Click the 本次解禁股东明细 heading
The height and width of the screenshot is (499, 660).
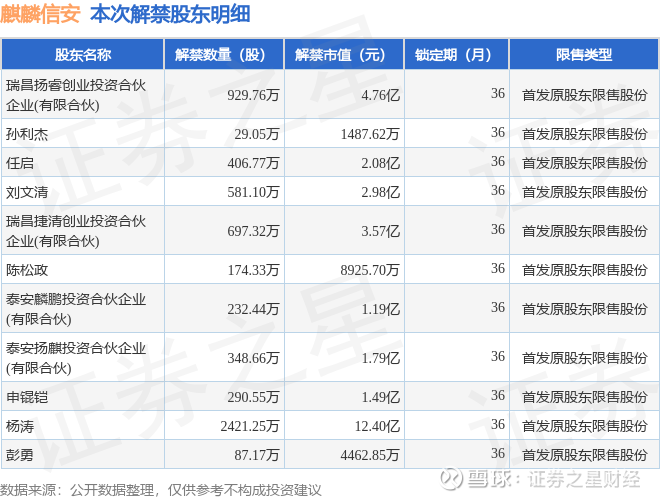170,14
